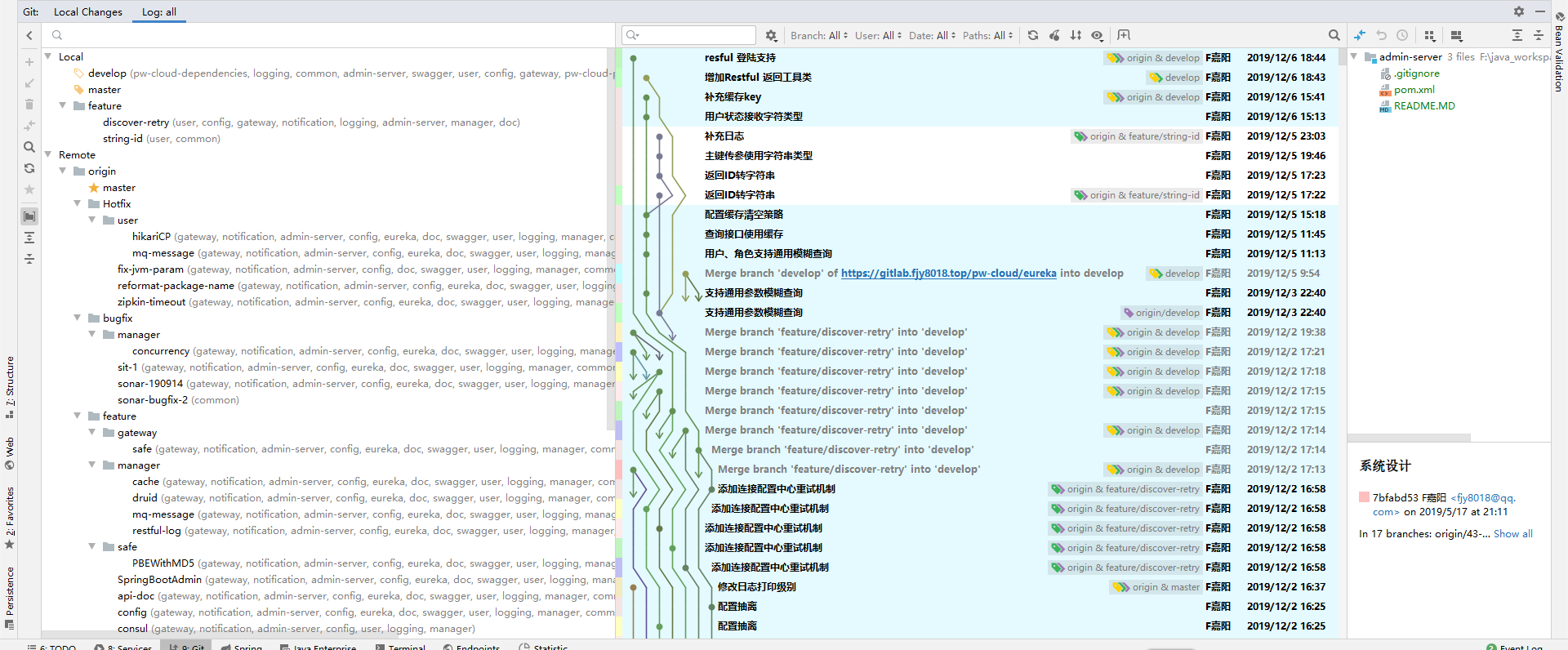The image size is (1568, 650).
Task: Open the Branch filter dropdown
Action: click(x=818, y=35)
